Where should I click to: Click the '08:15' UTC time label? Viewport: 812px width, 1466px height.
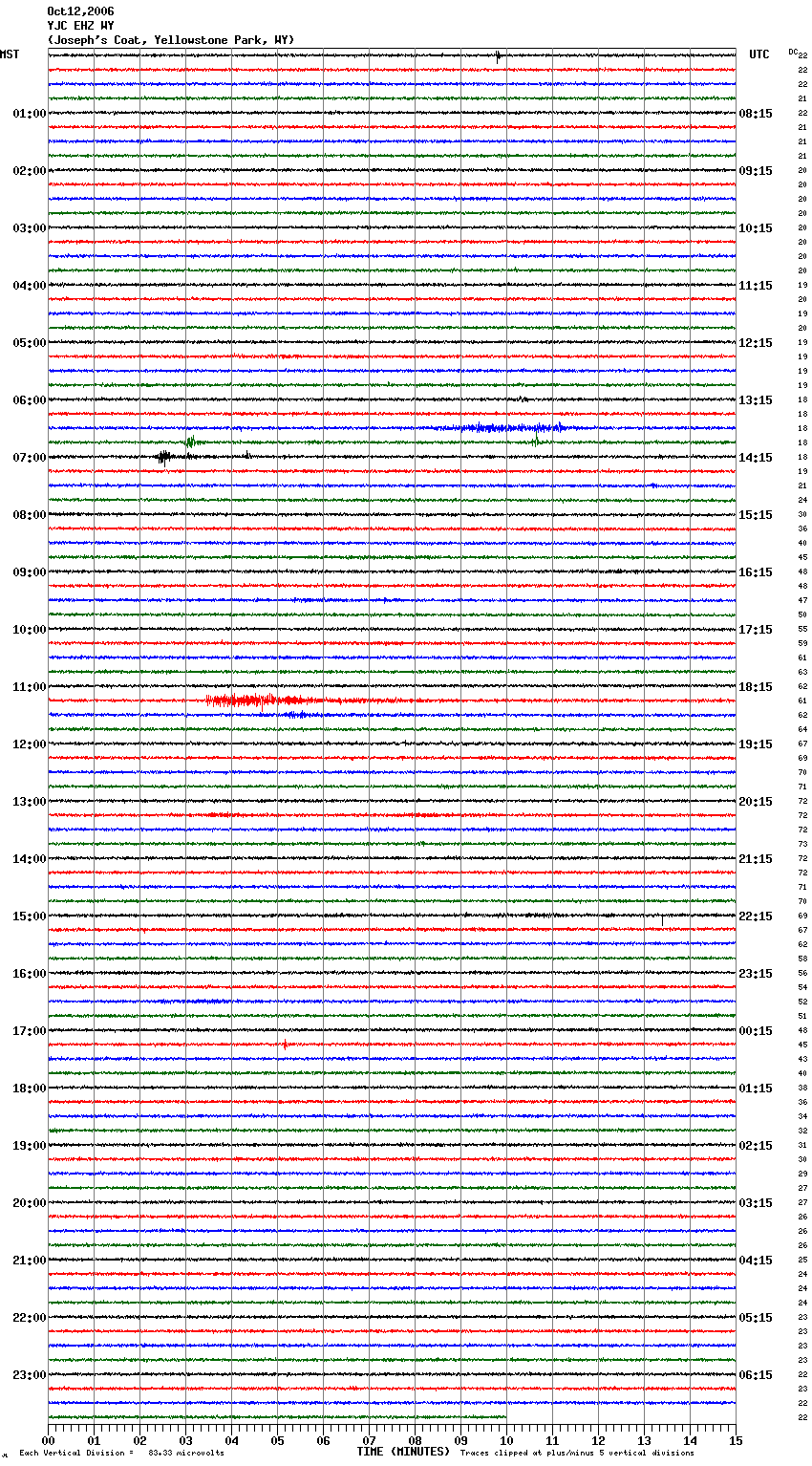756,114
